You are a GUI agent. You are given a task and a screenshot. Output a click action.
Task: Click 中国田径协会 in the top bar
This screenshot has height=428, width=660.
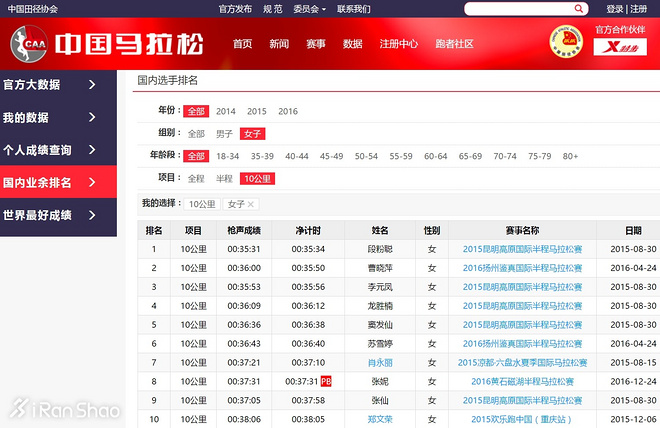pyautogui.click(x=33, y=9)
